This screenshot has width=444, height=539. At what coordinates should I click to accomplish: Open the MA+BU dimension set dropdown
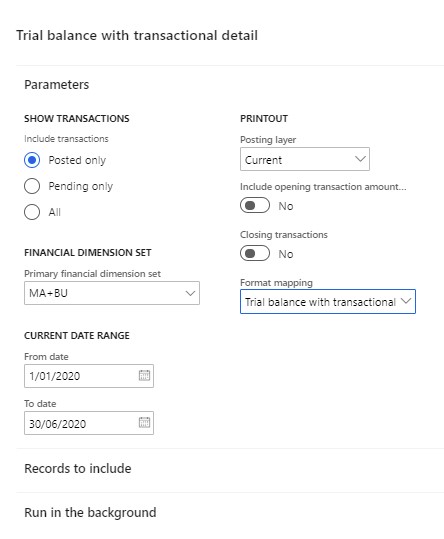[x=112, y=293]
